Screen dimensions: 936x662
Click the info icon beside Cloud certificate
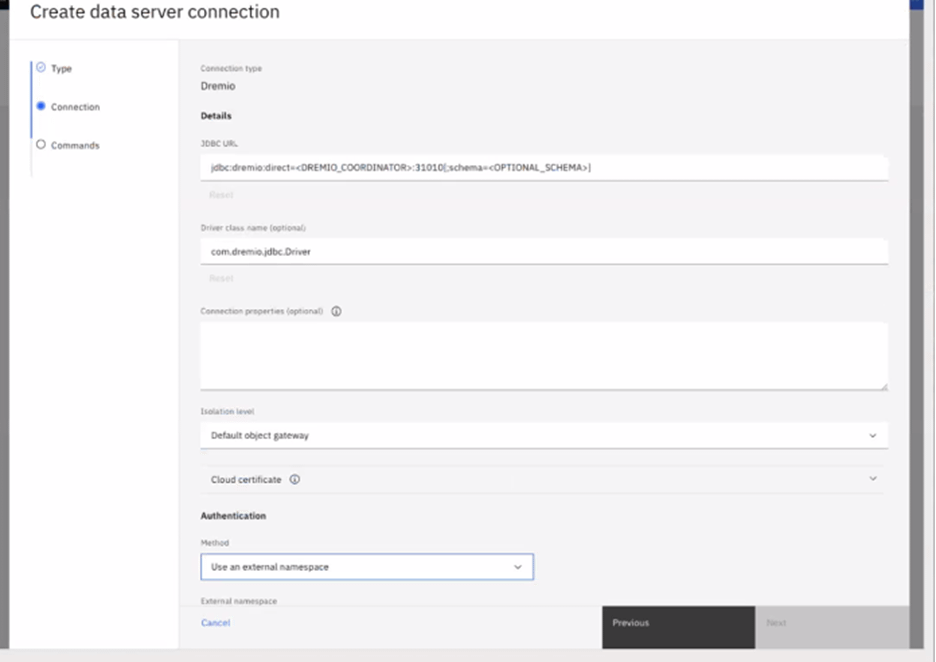(295, 479)
